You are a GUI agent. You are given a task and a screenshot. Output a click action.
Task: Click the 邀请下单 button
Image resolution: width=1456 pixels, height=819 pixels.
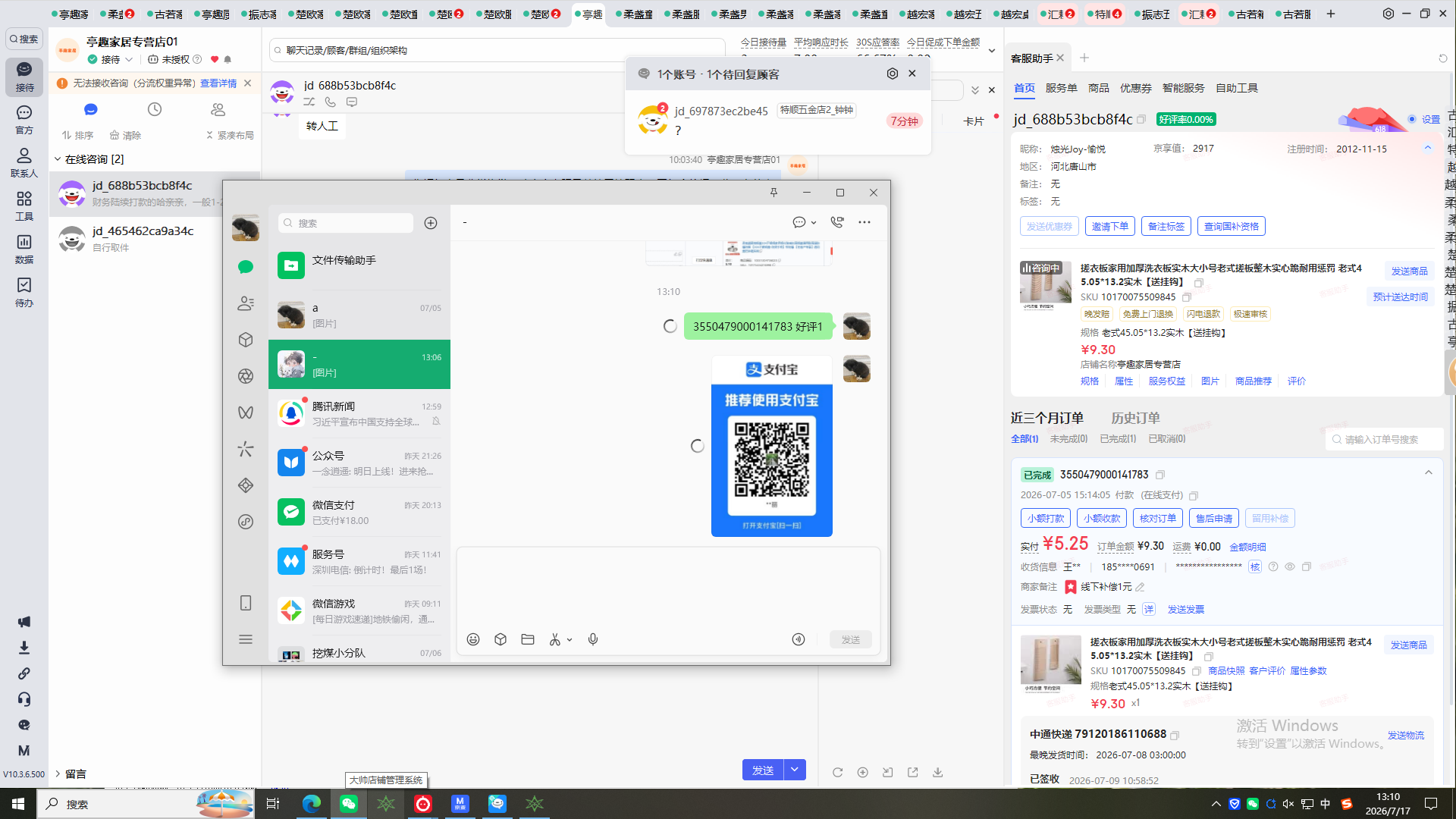[1110, 226]
